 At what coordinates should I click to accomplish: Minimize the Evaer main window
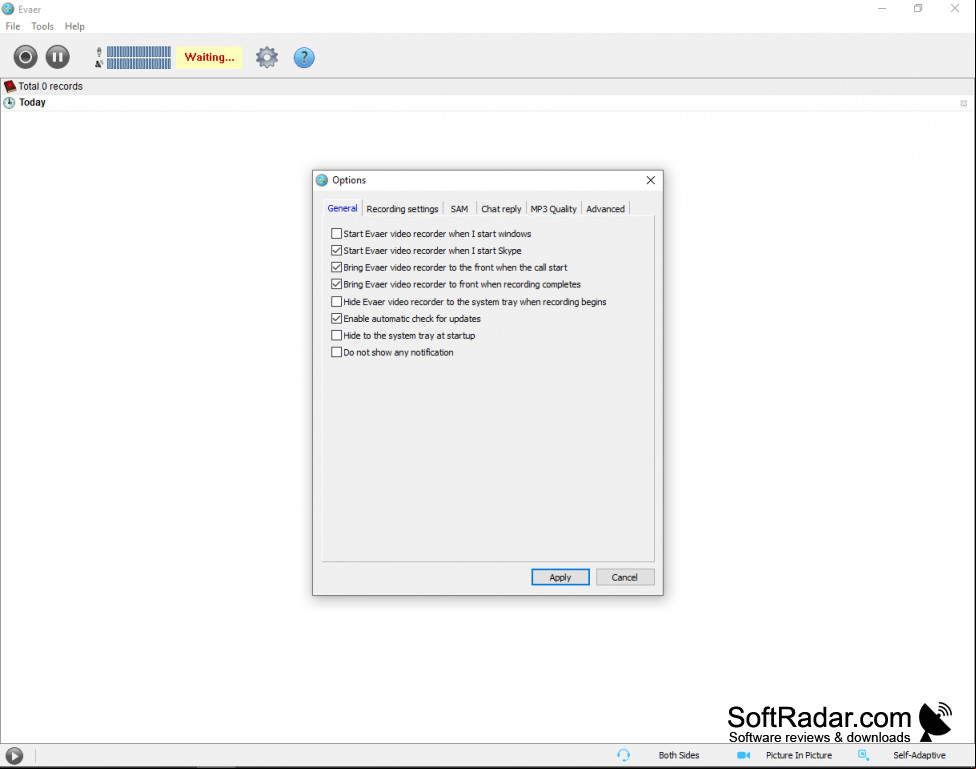click(882, 9)
